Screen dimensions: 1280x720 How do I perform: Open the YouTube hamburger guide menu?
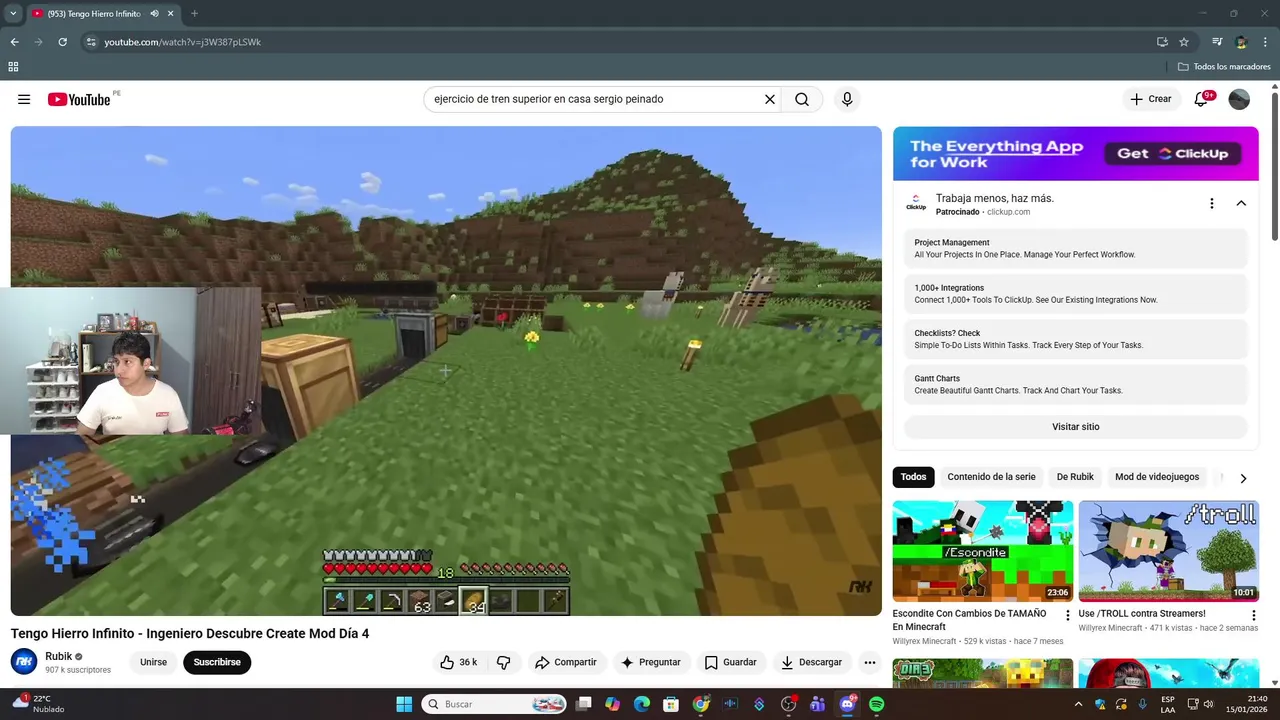(24, 99)
